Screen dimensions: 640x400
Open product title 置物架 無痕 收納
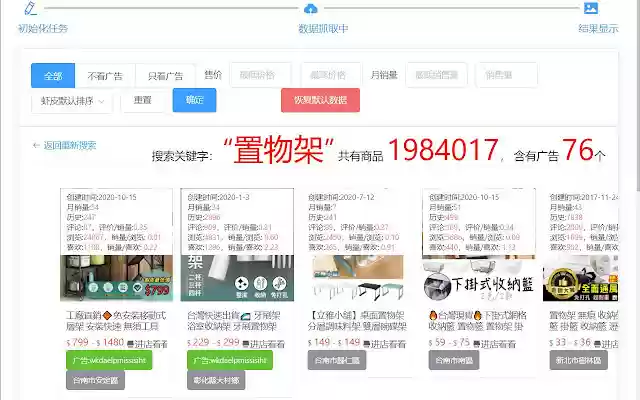[x=584, y=321]
